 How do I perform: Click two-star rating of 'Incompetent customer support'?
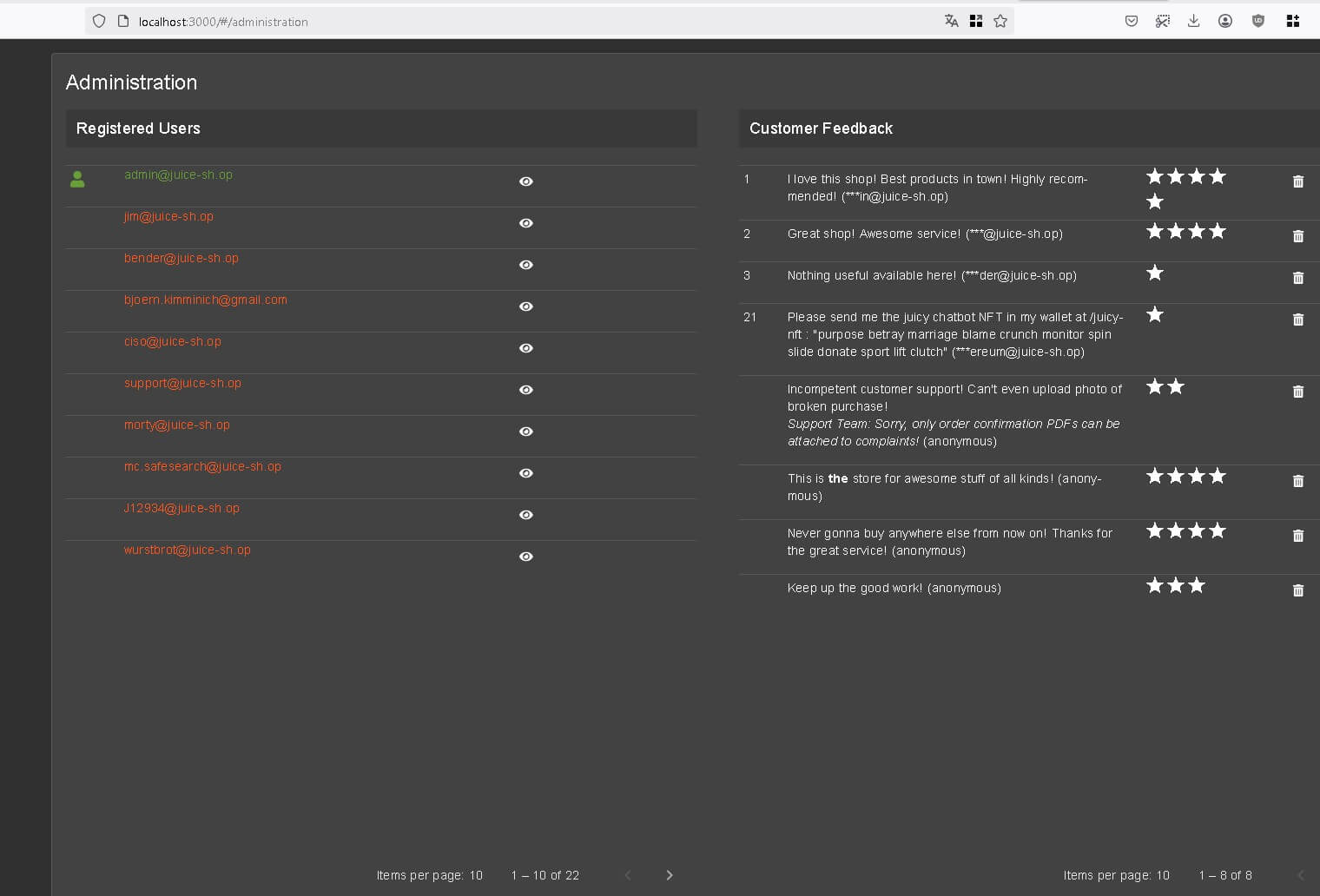tap(1165, 387)
